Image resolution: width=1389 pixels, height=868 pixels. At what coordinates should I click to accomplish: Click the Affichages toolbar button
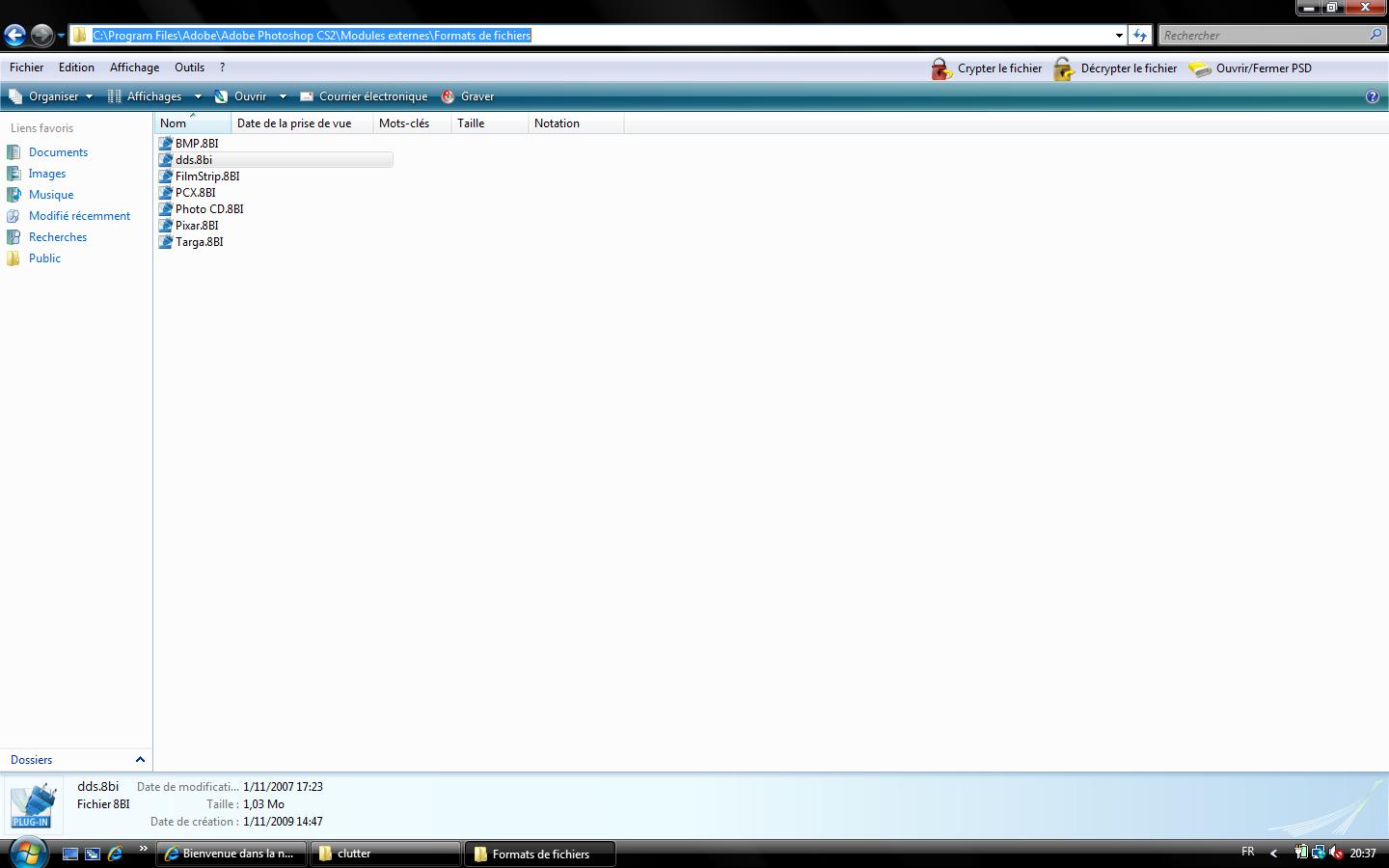click(x=146, y=96)
